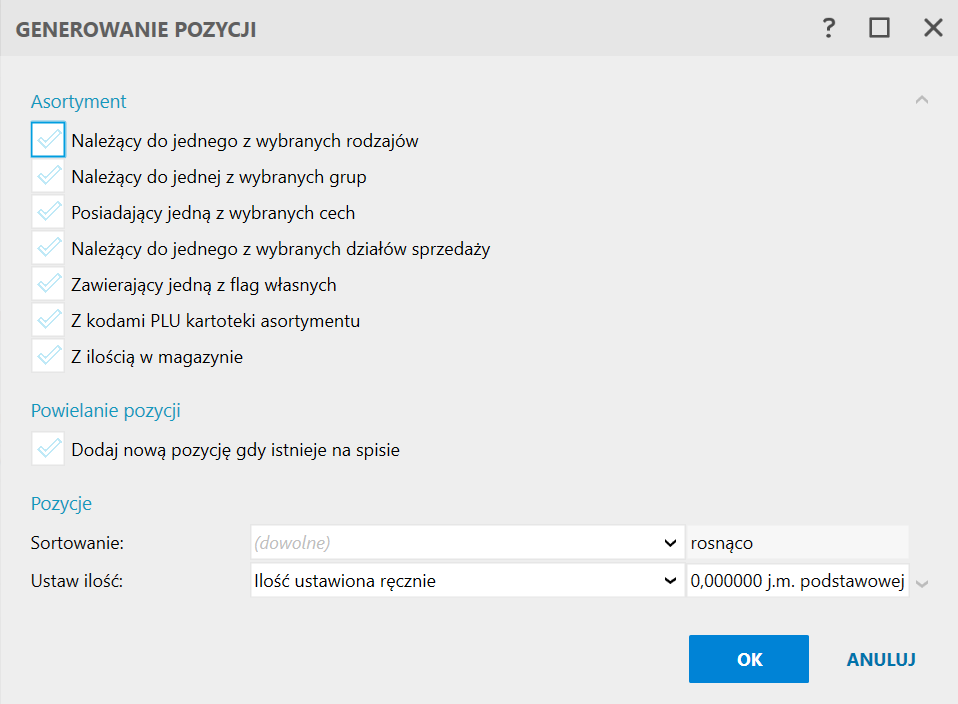
Task: Collapse the Asortyment section chevron
Action: 922,100
